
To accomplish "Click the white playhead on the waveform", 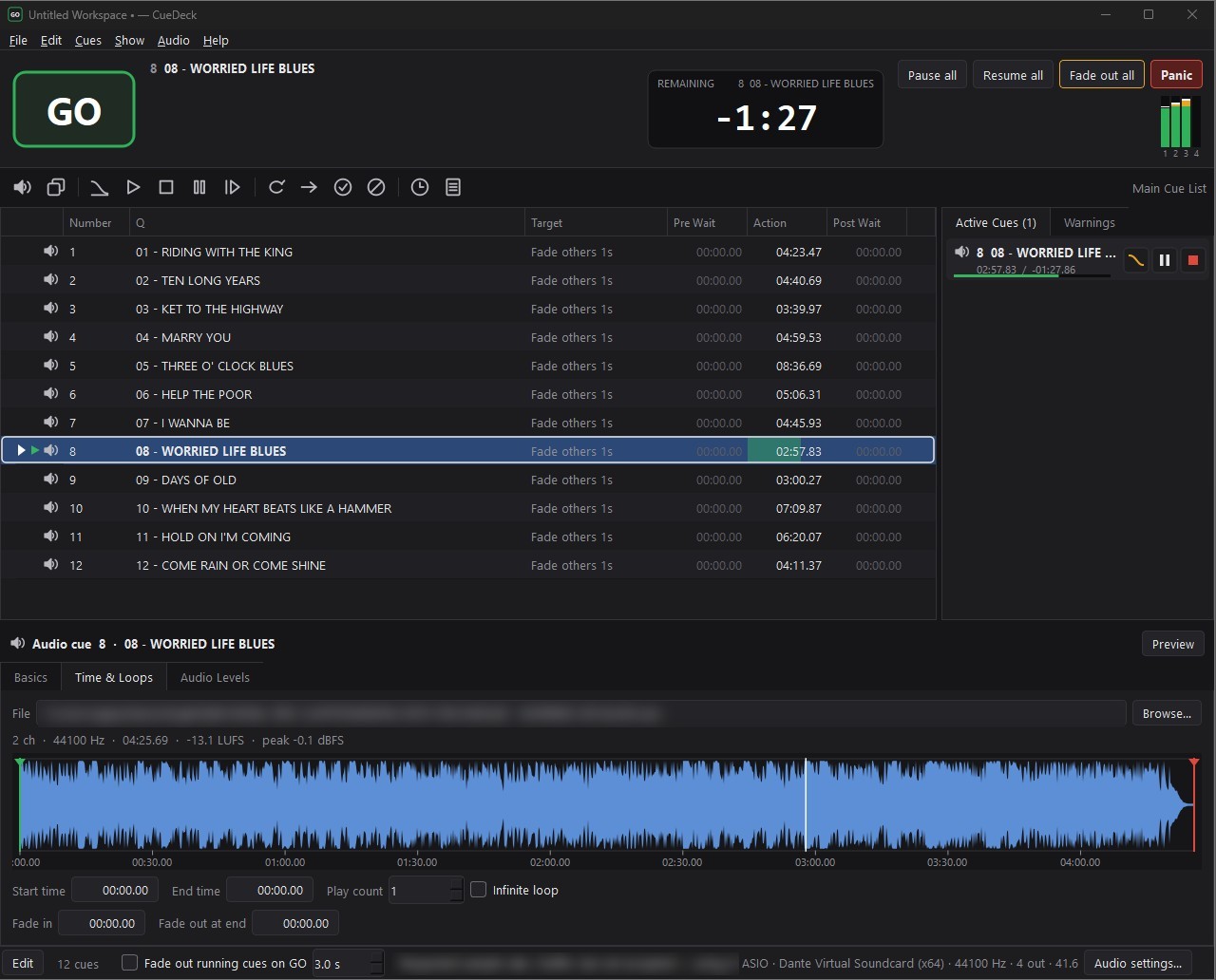I will click(806, 804).
